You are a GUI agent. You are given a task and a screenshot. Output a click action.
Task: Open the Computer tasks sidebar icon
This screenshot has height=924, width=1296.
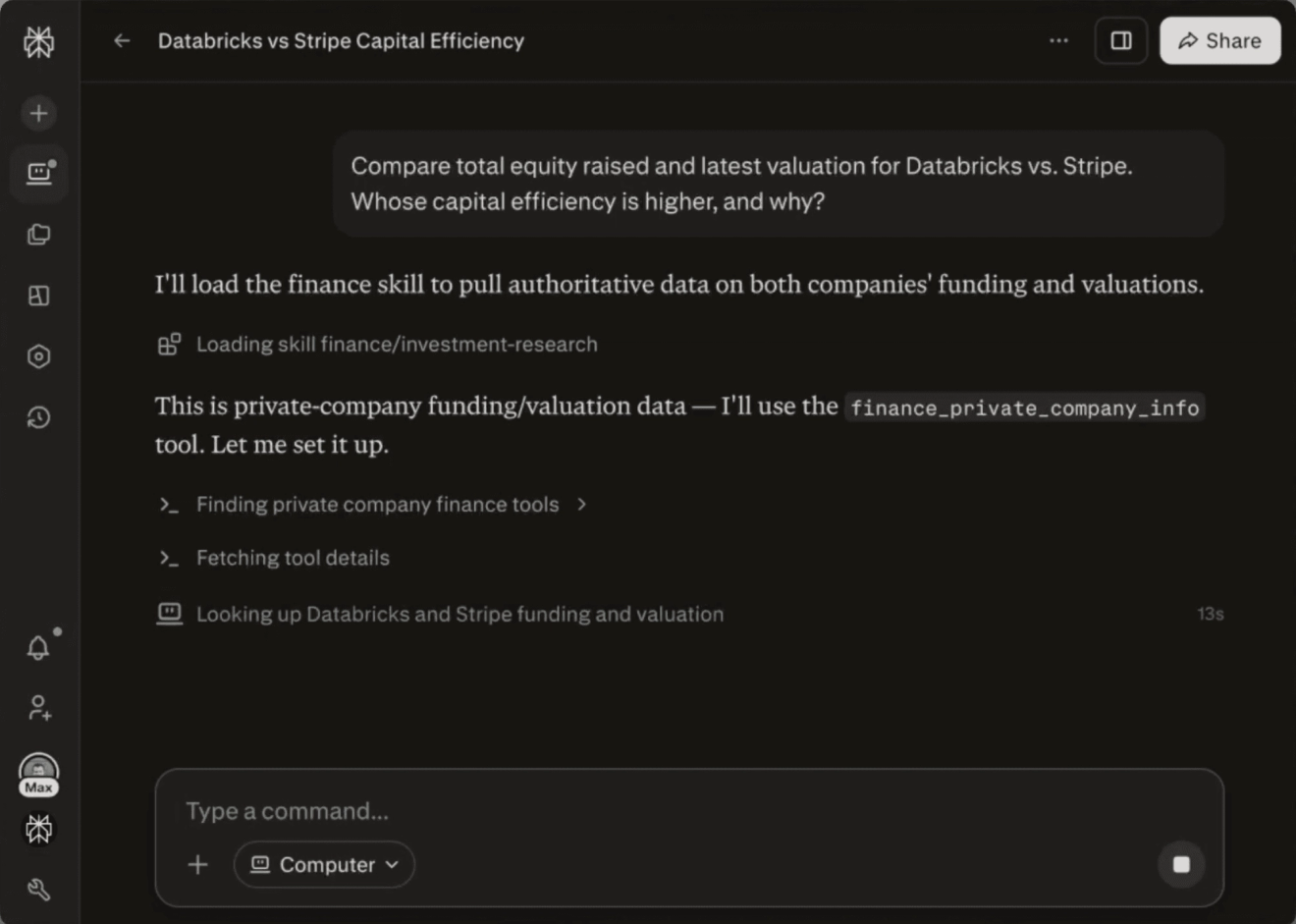[x=38, y=174]
